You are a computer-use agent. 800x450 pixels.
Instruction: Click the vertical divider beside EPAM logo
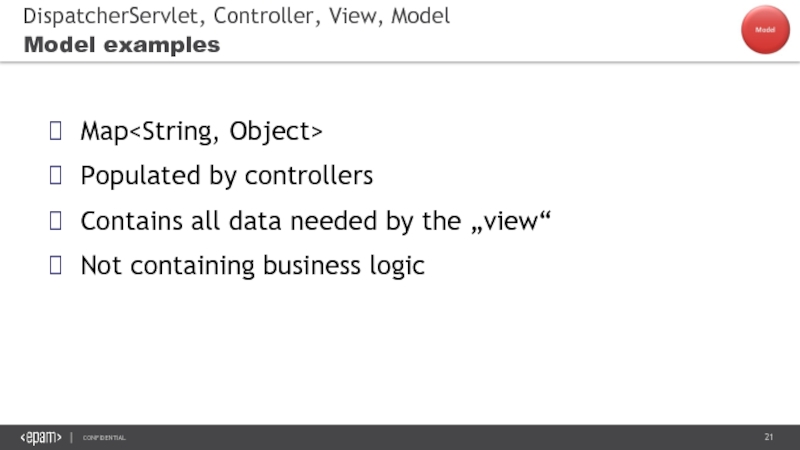pos(71,438)
